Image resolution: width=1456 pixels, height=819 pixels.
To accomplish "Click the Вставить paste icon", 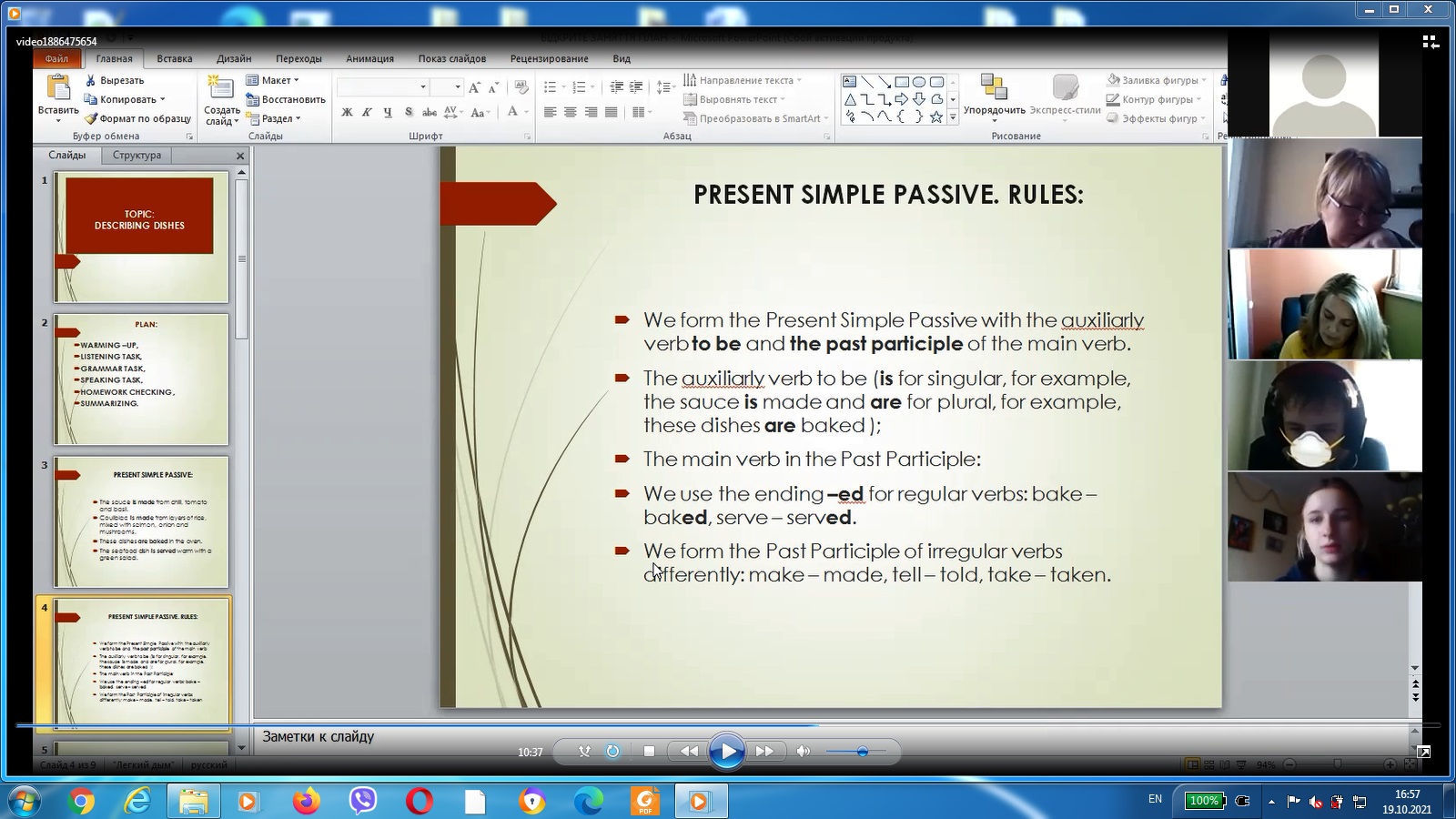I will 58,89.
